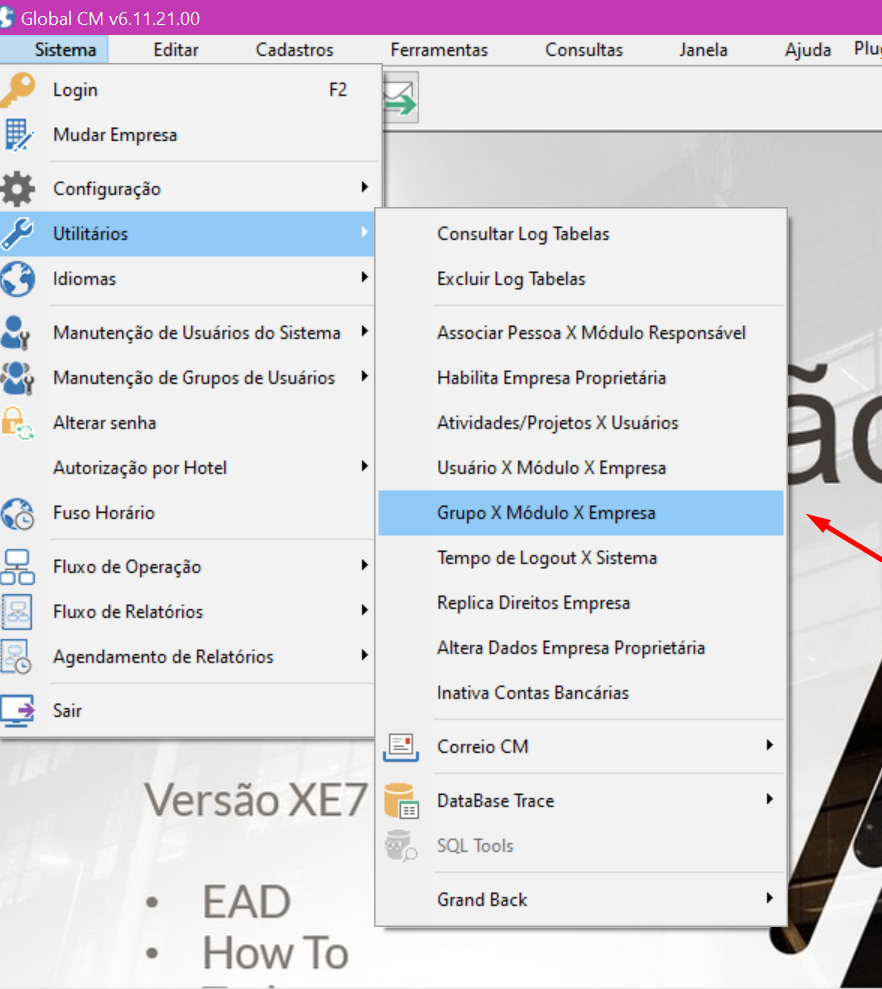Expand the Correio CM submenu arrow
This screenshot has height=989, width=882.
(769, 745)
